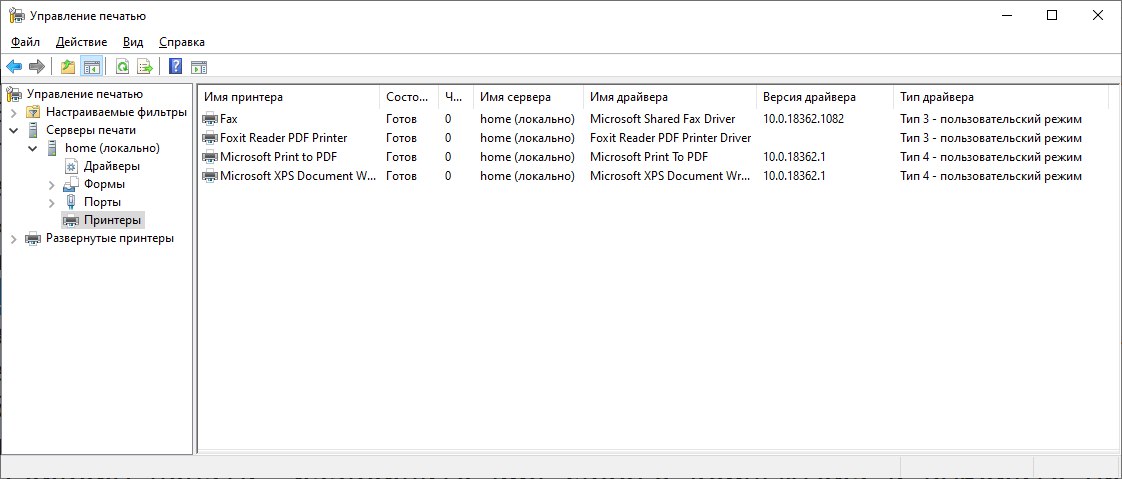Click the Формы icon in tree
The height and width of the screenshot is (479, 1122).
coord(71,184)
